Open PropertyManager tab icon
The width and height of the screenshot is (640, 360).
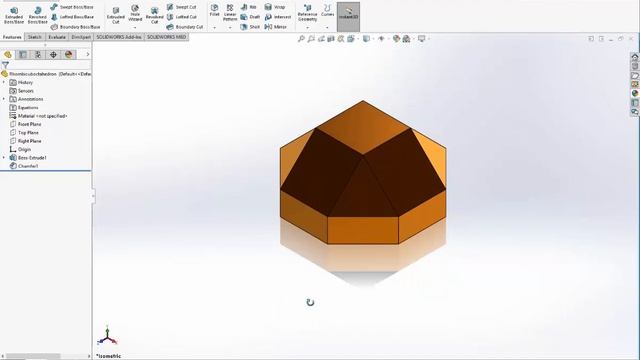[23, 54]
